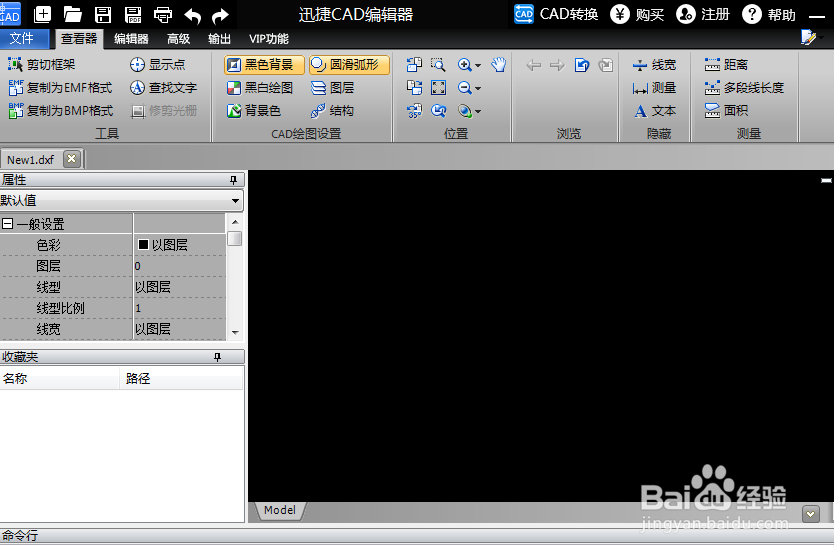
Task: Redo action arrow icon
Action: click(220, 15)
